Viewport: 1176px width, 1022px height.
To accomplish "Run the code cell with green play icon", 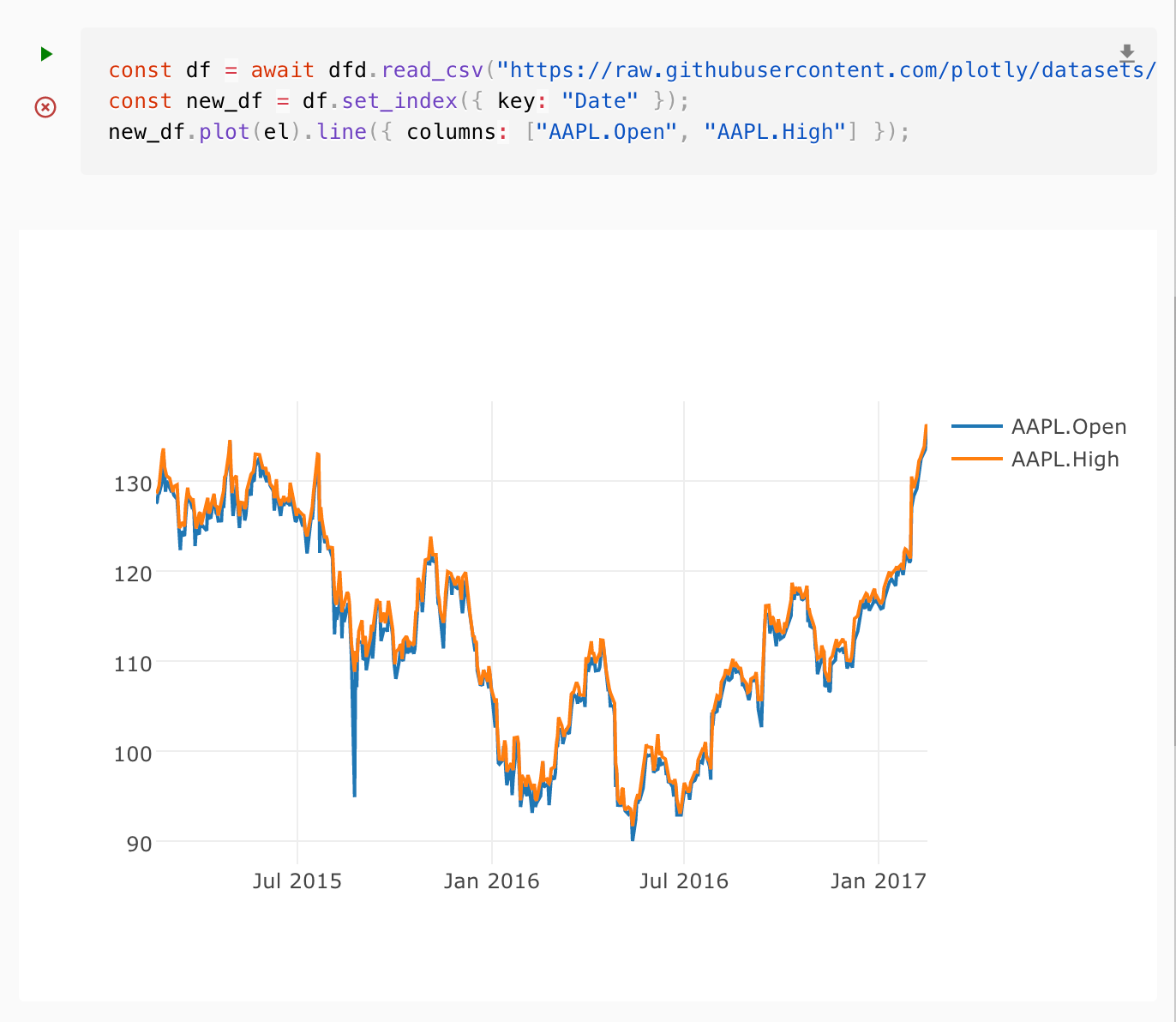I will coord(46,54).
